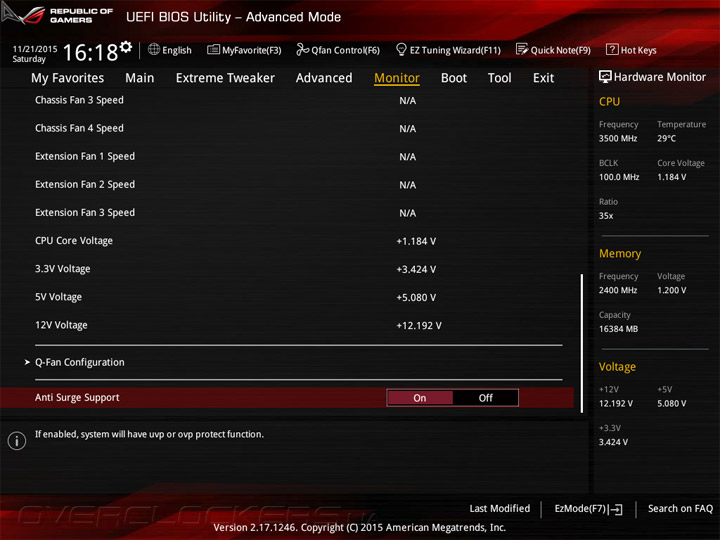Screen dimensions: 720x540
Task: Open Qfan Control fan icon
Action: pos(302,49)
